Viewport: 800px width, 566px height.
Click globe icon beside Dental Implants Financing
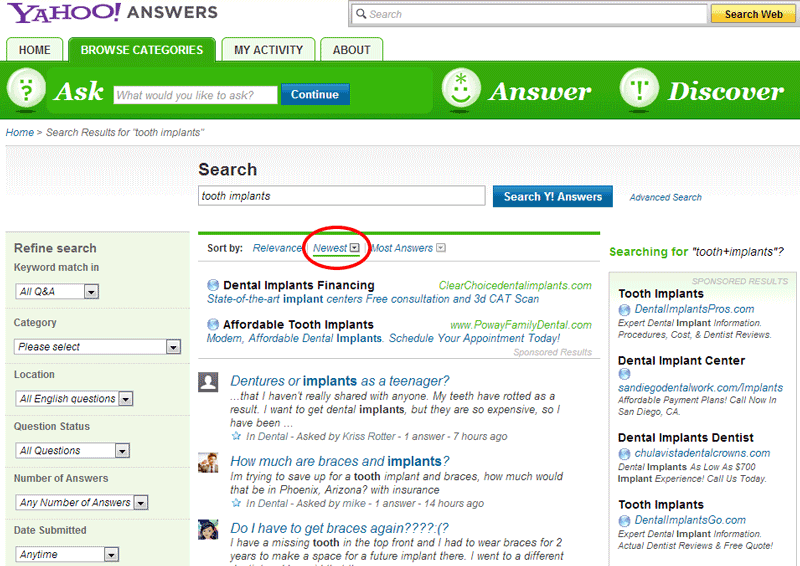pyautogui.click(x=213, y=285)
